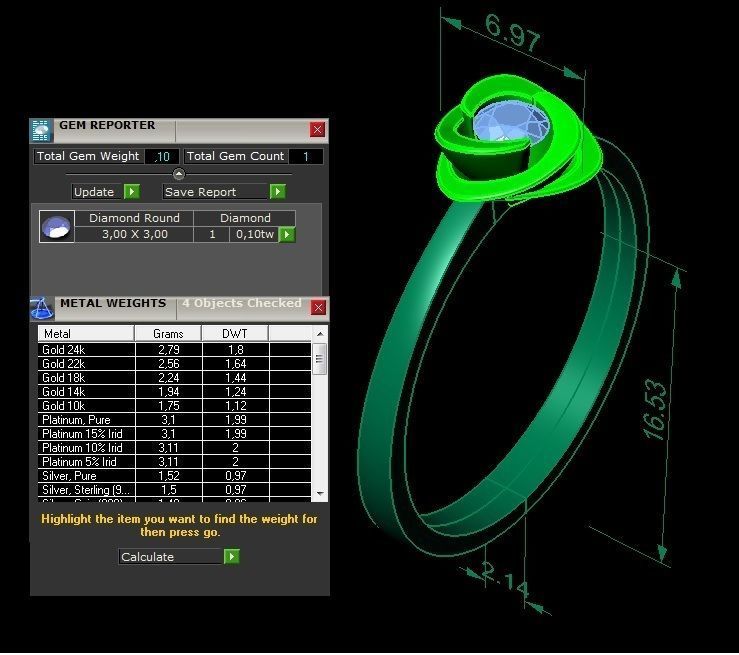Image resolution: width=739 pixels, height=655 pixels.
Task: Click the Gem Reporter panel icon
Action: [x=41, y=131]
